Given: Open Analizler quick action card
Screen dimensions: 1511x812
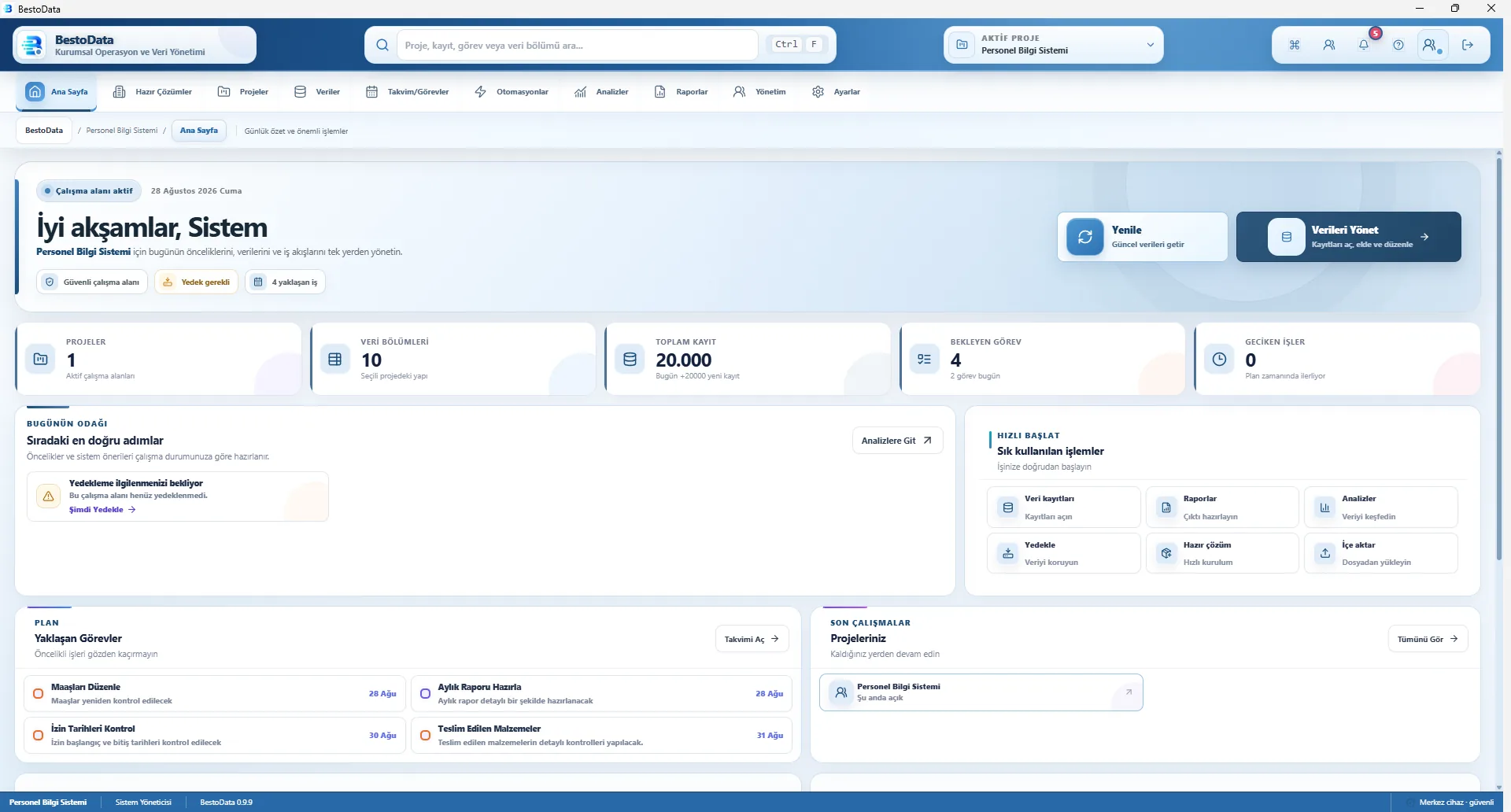Looking at the screenshot, I should [x=1381, y=507].
